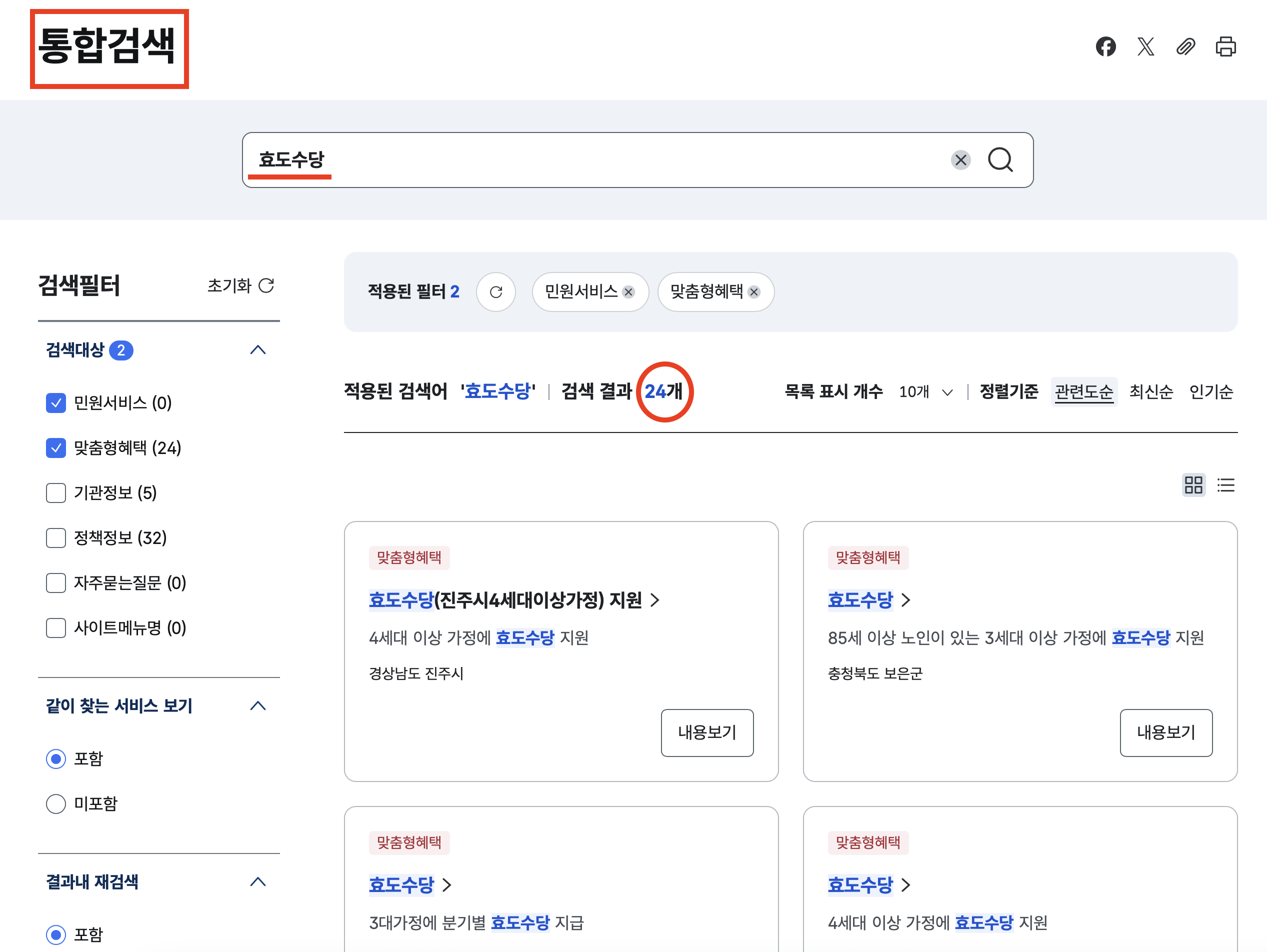The width and height of the screenshot is (1267, 952).
Task: Check 자주묻는질문 (0) checkbox
Action: click(55, 583)
